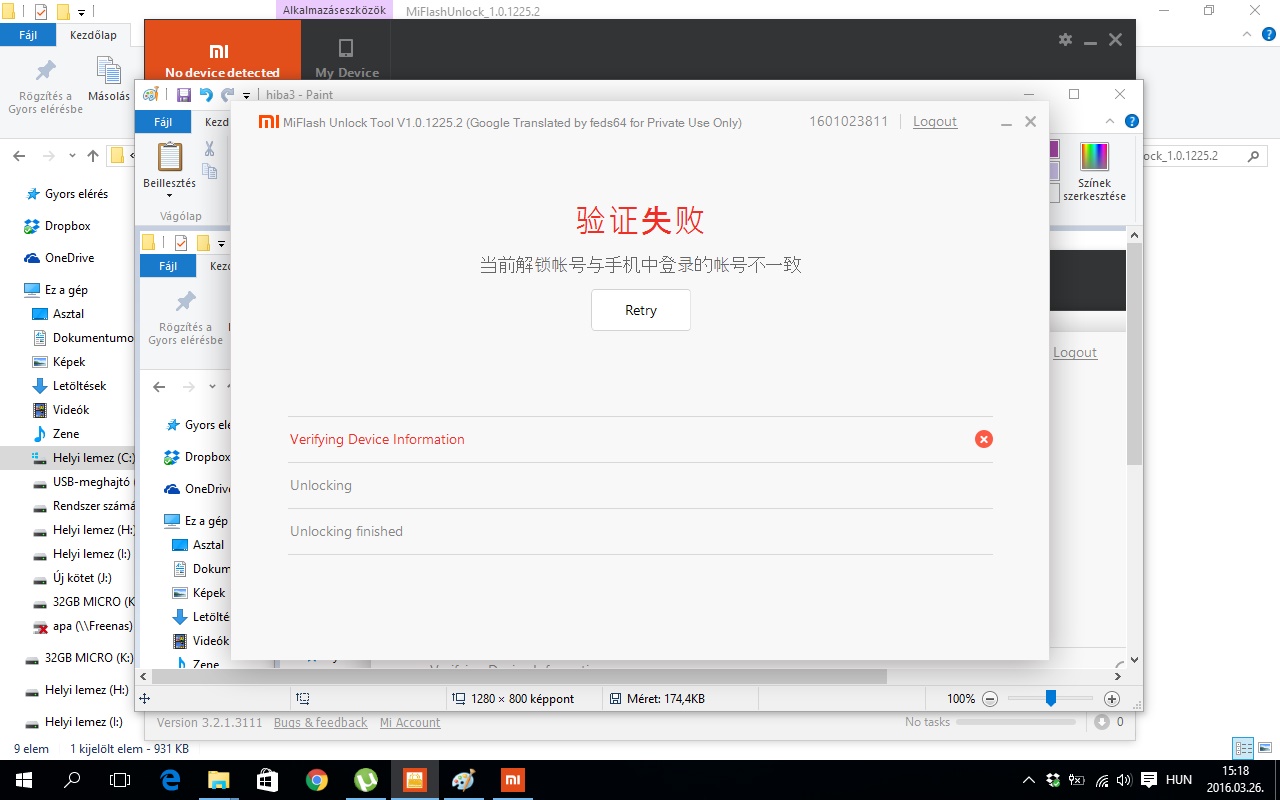
Task: Click Paint's vertical scrollbar thumb
Action: click(x=1134, y=353)
